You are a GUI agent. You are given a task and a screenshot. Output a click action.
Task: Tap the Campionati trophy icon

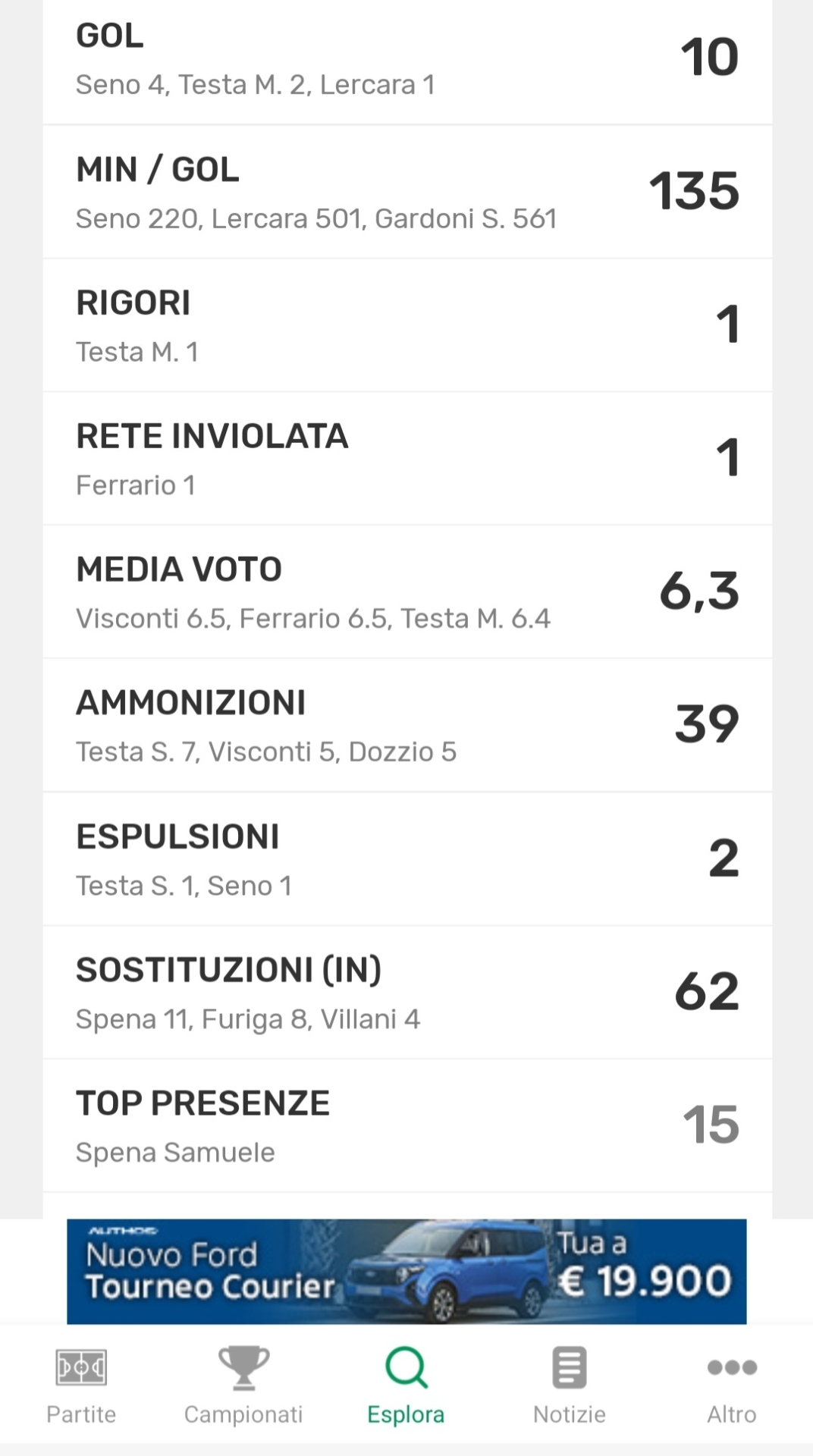[243, 1367]
